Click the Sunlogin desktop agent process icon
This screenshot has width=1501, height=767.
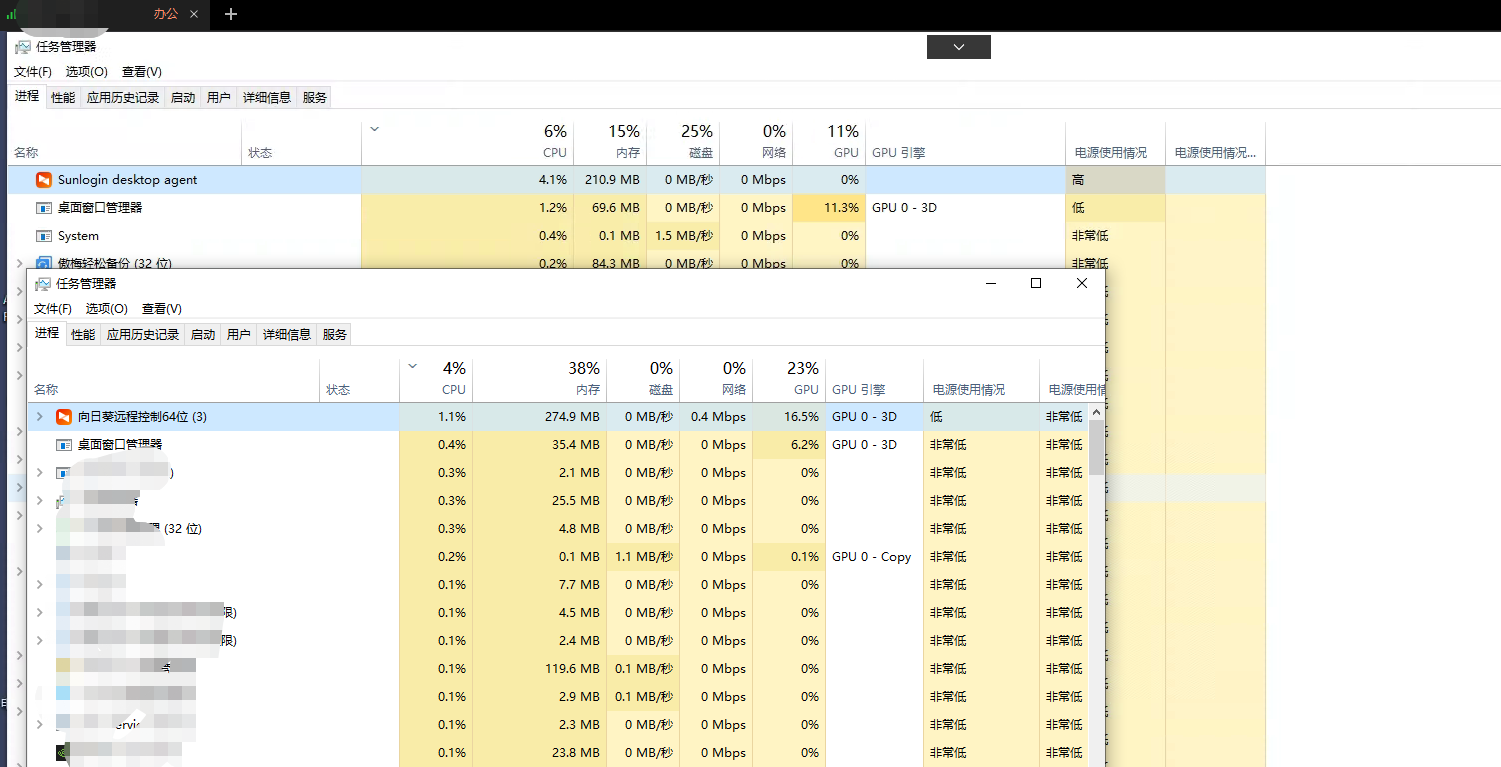point(43,180)
